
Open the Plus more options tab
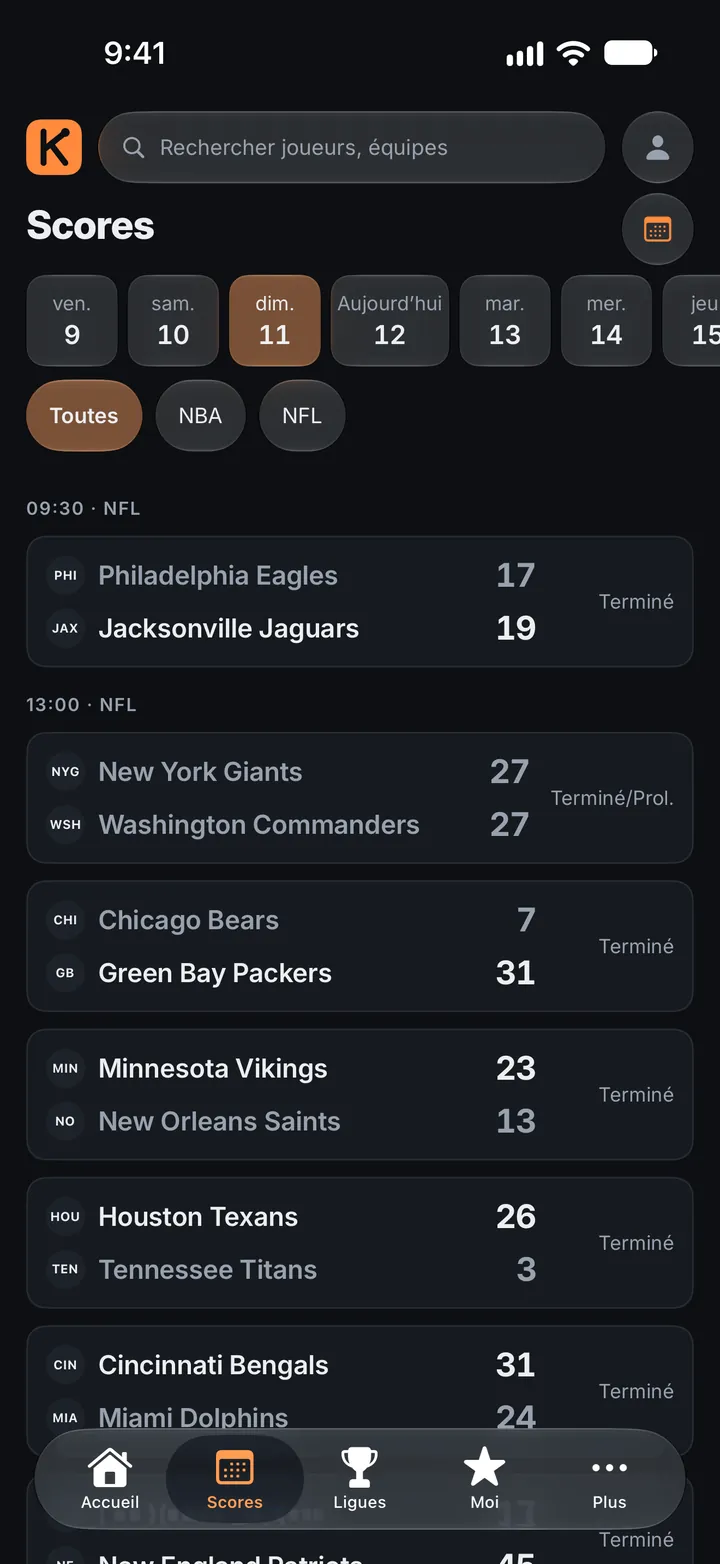point(609,1479)
